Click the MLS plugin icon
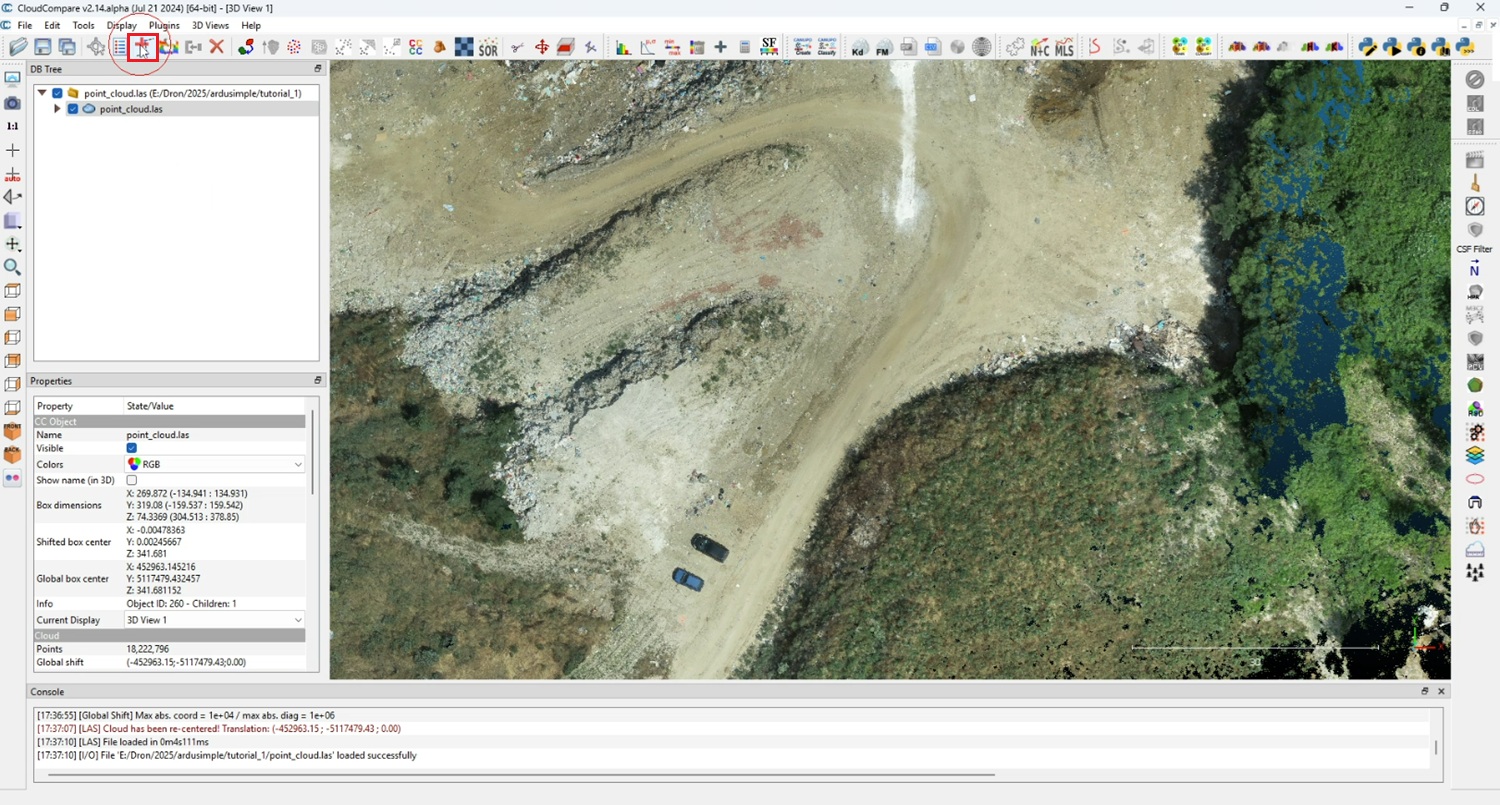This screenshot has height=805, width=1500. (x=1064, y=47)
